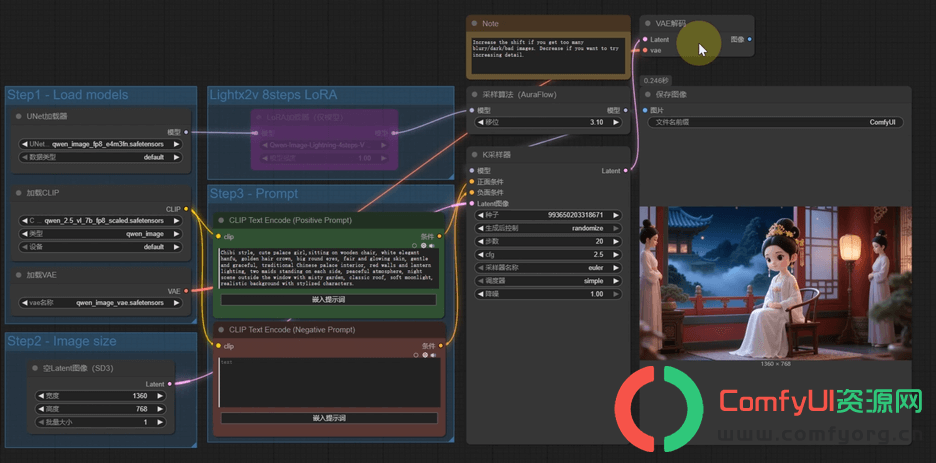Click the 1360 × 768 size label under image
The image size is (936, 463).
click(775, 363)
